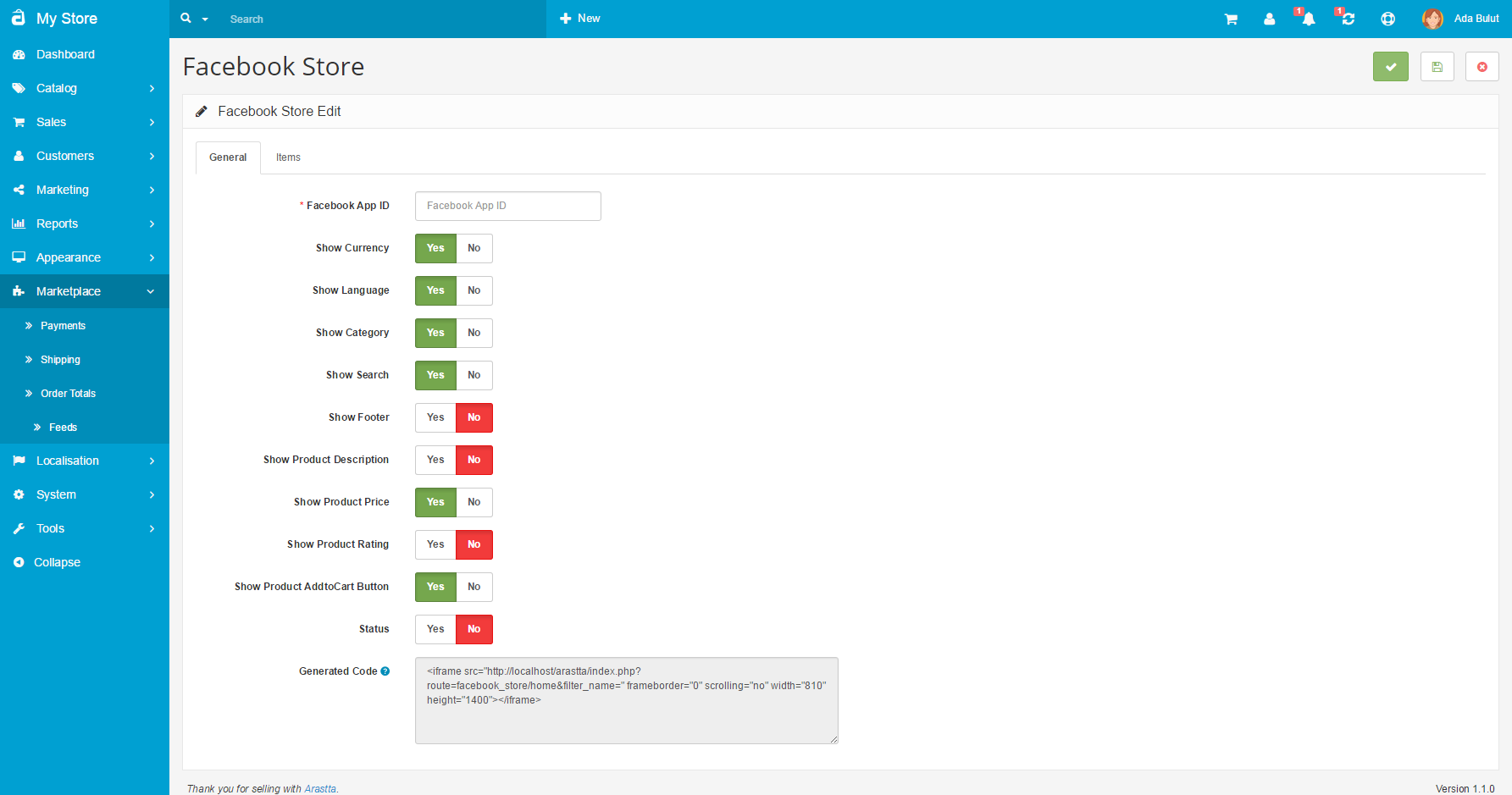Click the Marketing share icon
Screen dimensions: 1512x795
(x=19, y=190)
